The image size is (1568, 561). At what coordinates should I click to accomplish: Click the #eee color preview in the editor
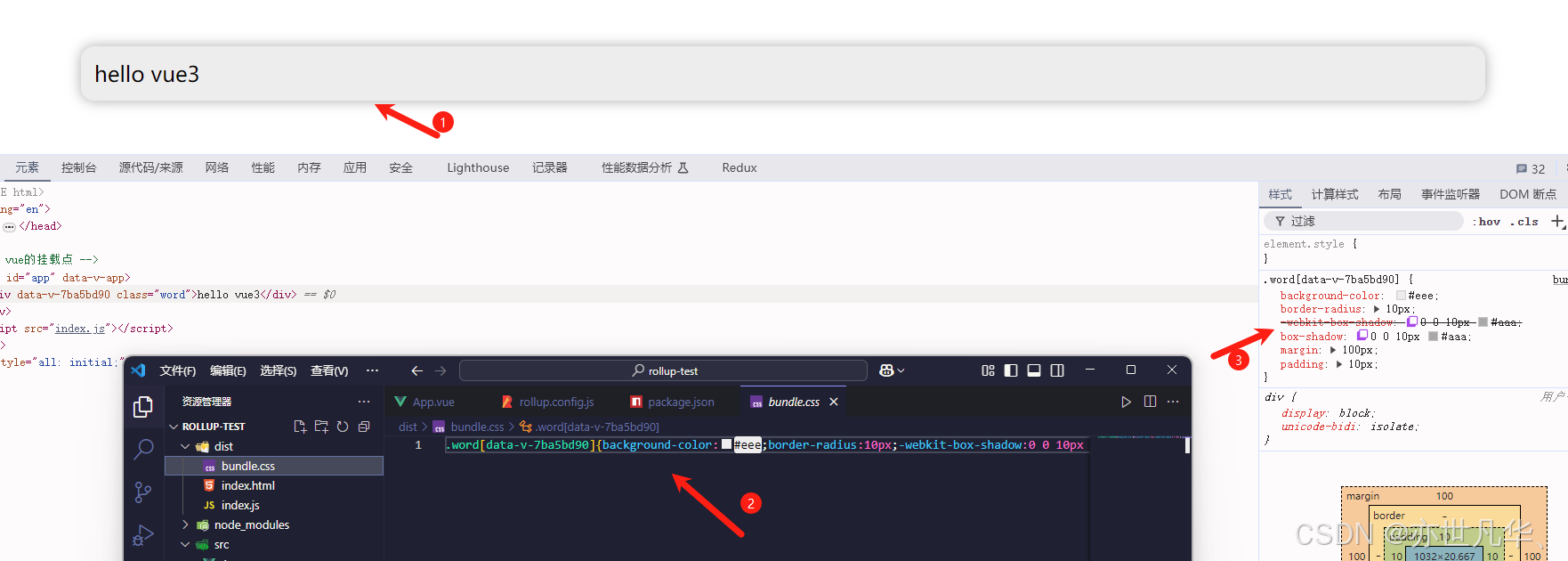726,444
